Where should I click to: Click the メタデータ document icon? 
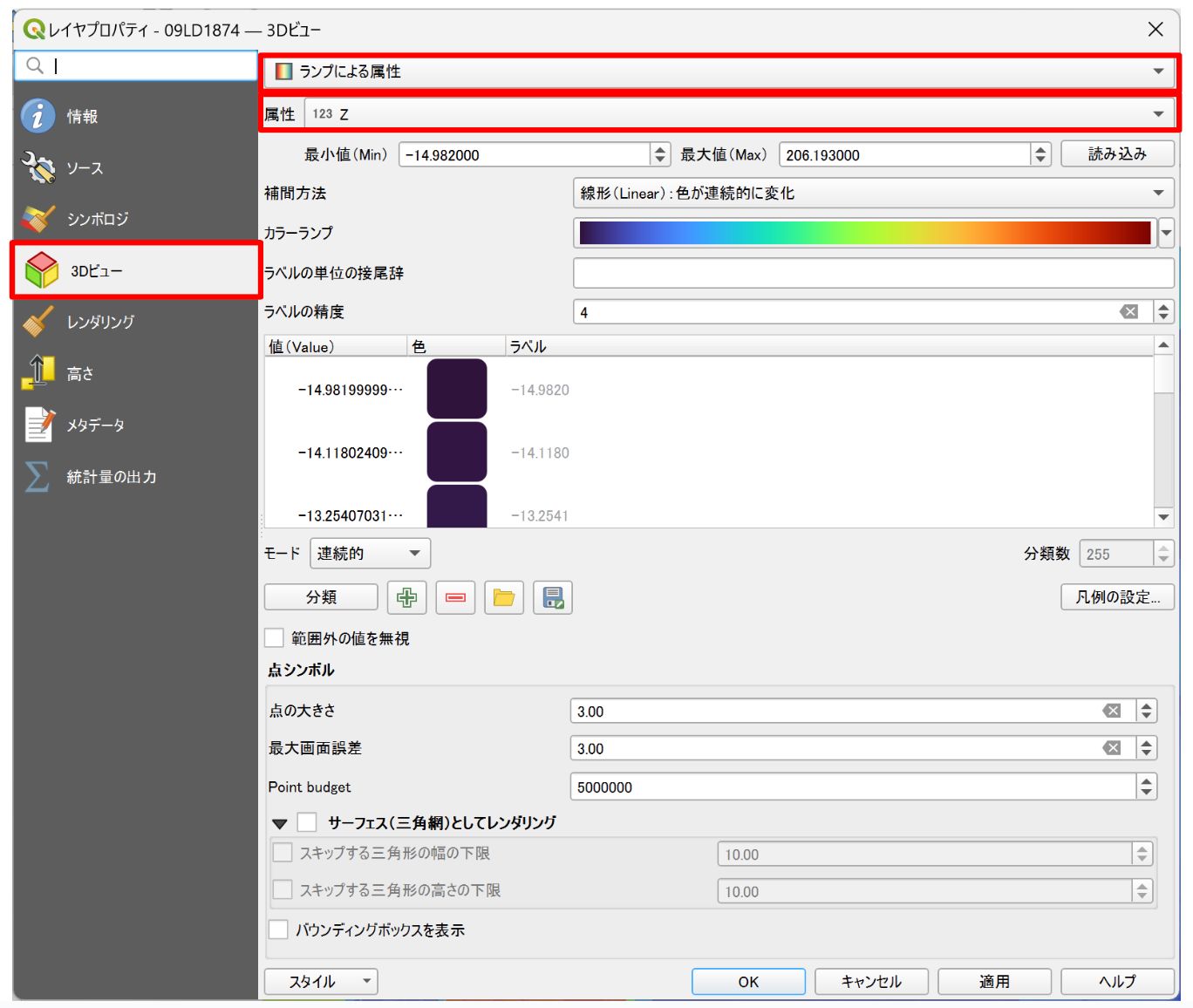[x=38, y=425]
